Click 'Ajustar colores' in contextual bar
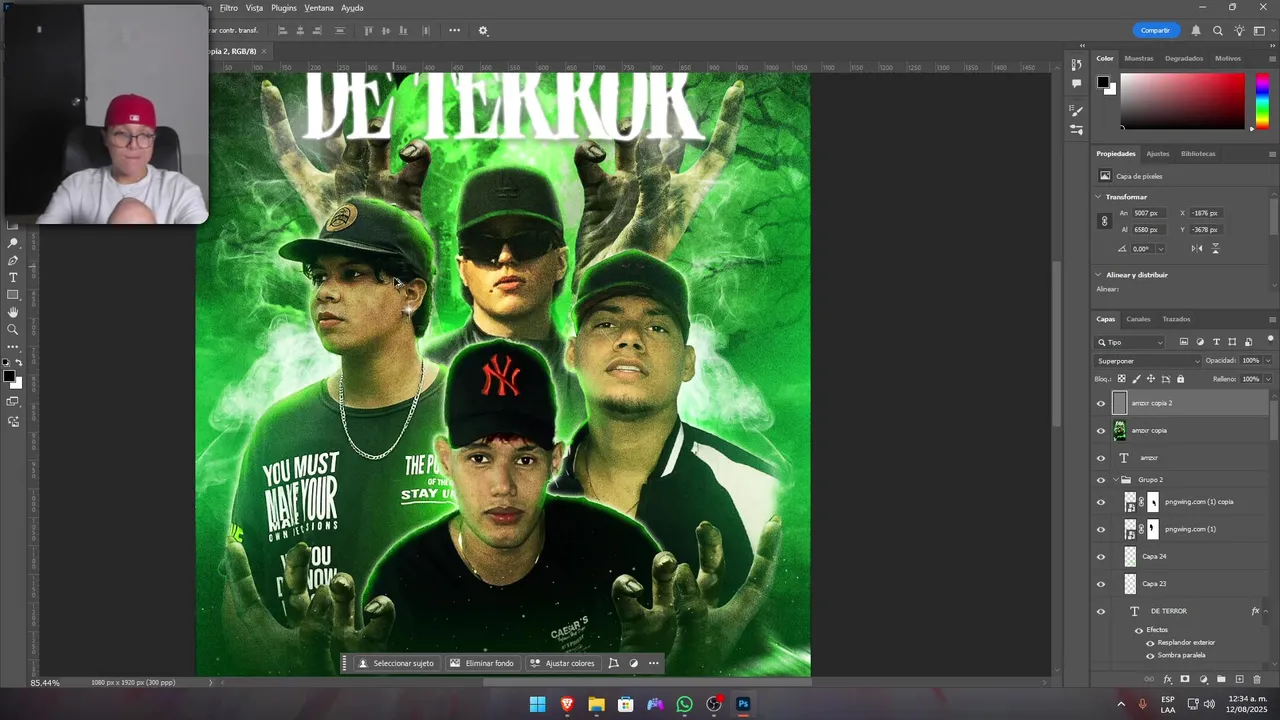Image resolution: width=1280 pixels, height=720 pixels. click(x=562, y=663)
